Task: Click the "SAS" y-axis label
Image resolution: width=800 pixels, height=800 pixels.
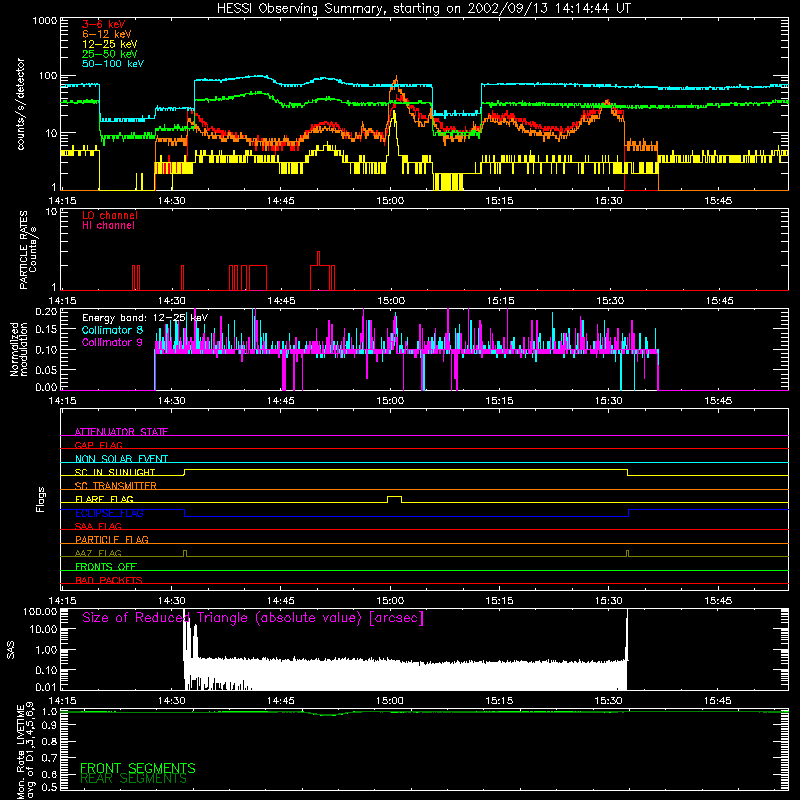Action: pyautogui.click(x=11, y=649)
